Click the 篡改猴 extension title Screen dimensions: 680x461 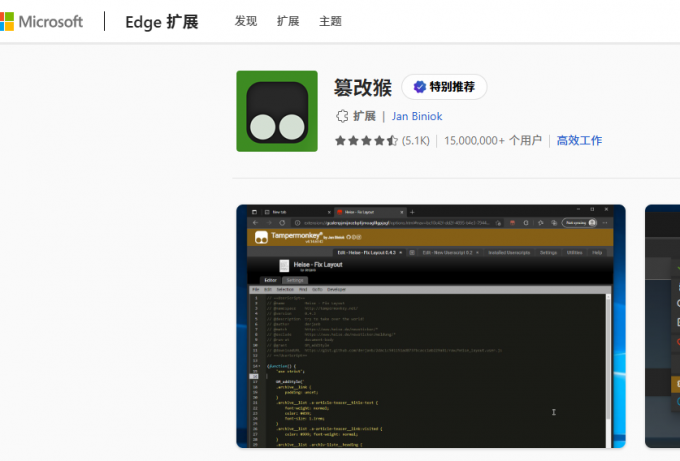[x=363, y=88]
